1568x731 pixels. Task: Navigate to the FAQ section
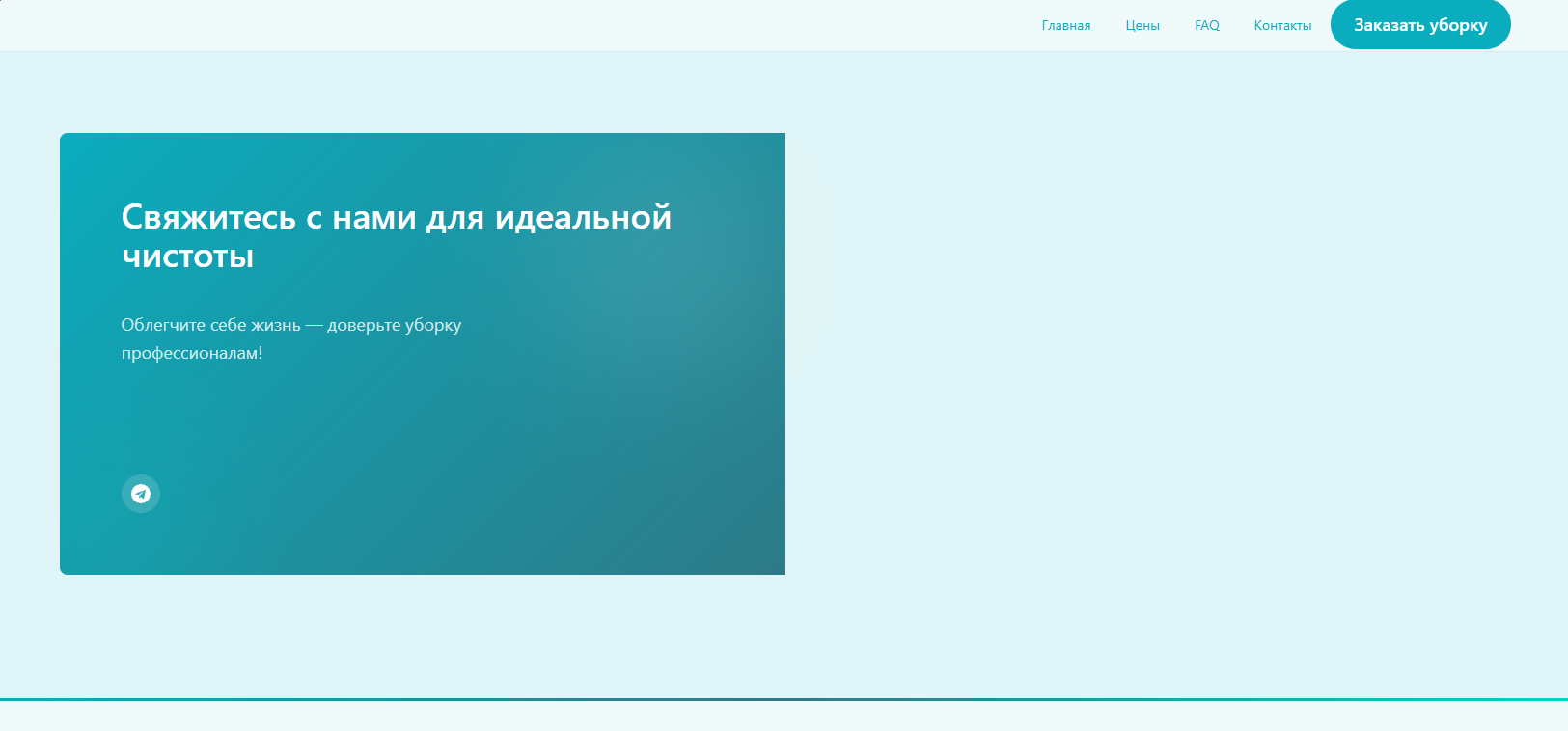point(1206,26)
